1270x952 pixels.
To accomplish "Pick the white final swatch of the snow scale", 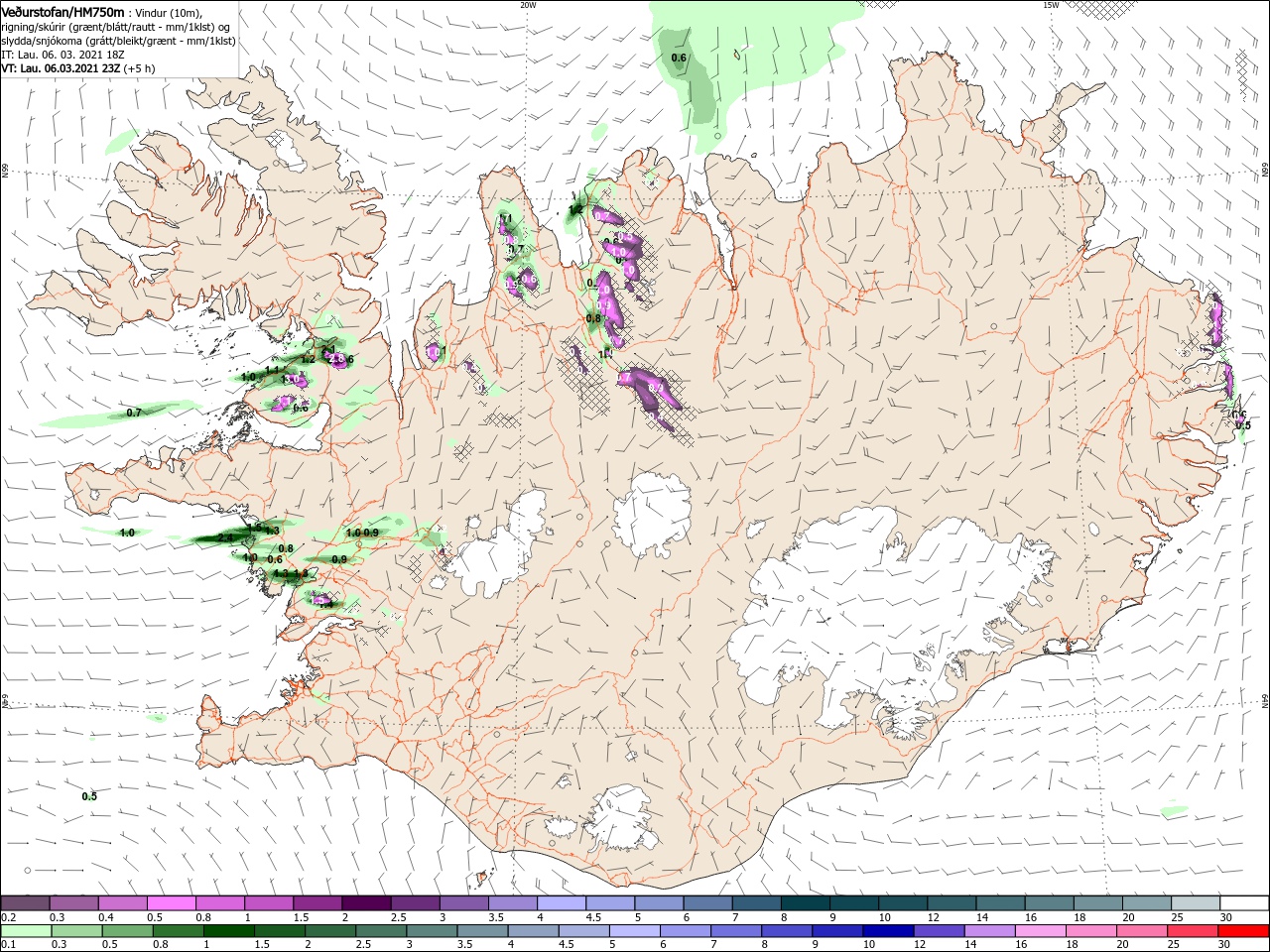I will 1244,903.
